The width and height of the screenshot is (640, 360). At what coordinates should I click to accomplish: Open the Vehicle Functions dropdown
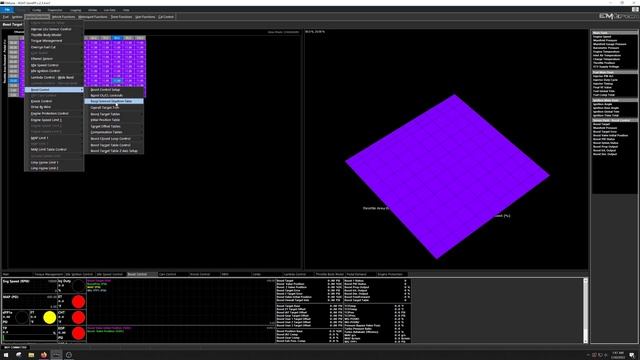click(63, 17)
